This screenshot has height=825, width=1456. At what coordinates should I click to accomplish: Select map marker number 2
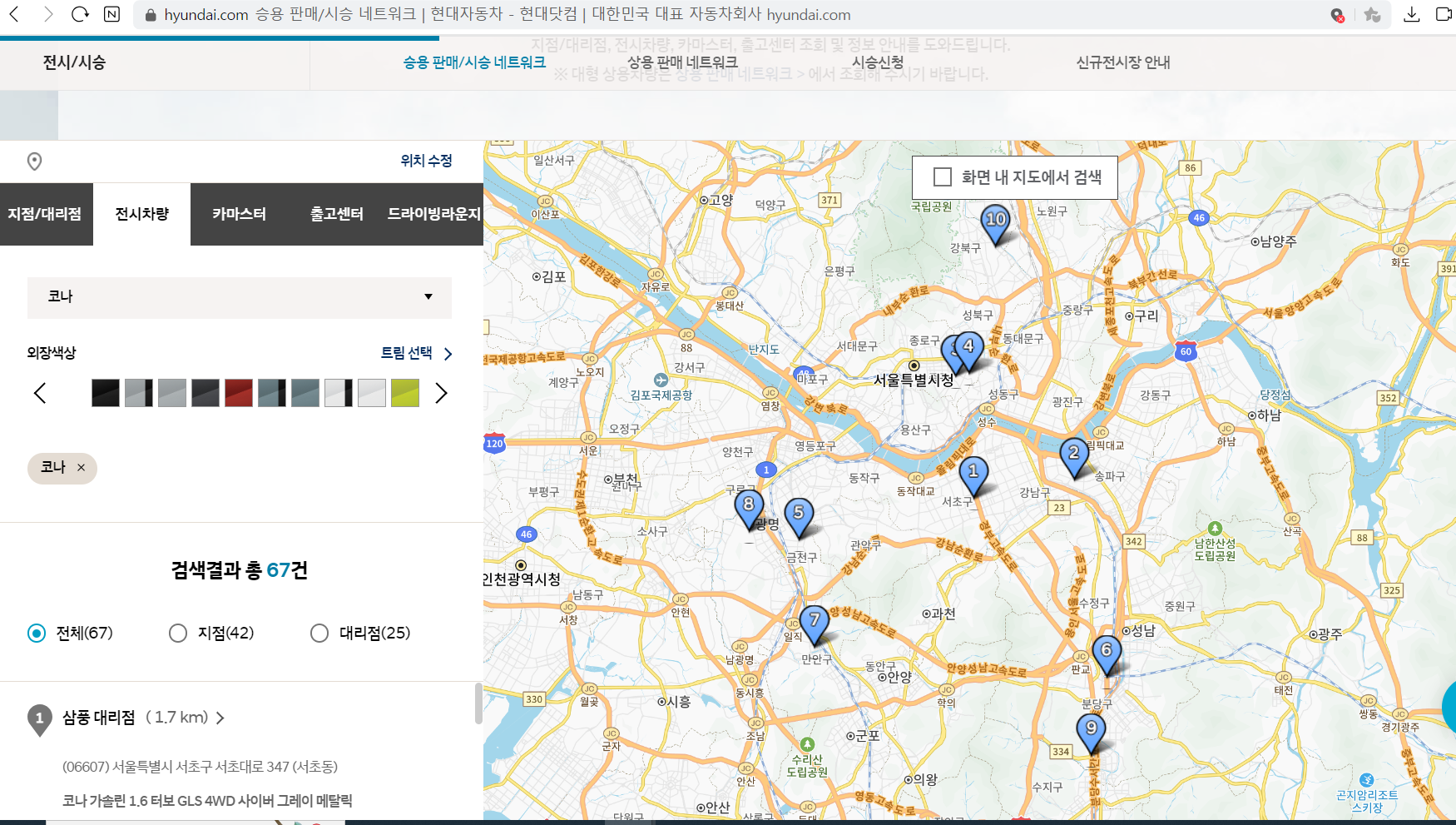tap(1074, 457)
